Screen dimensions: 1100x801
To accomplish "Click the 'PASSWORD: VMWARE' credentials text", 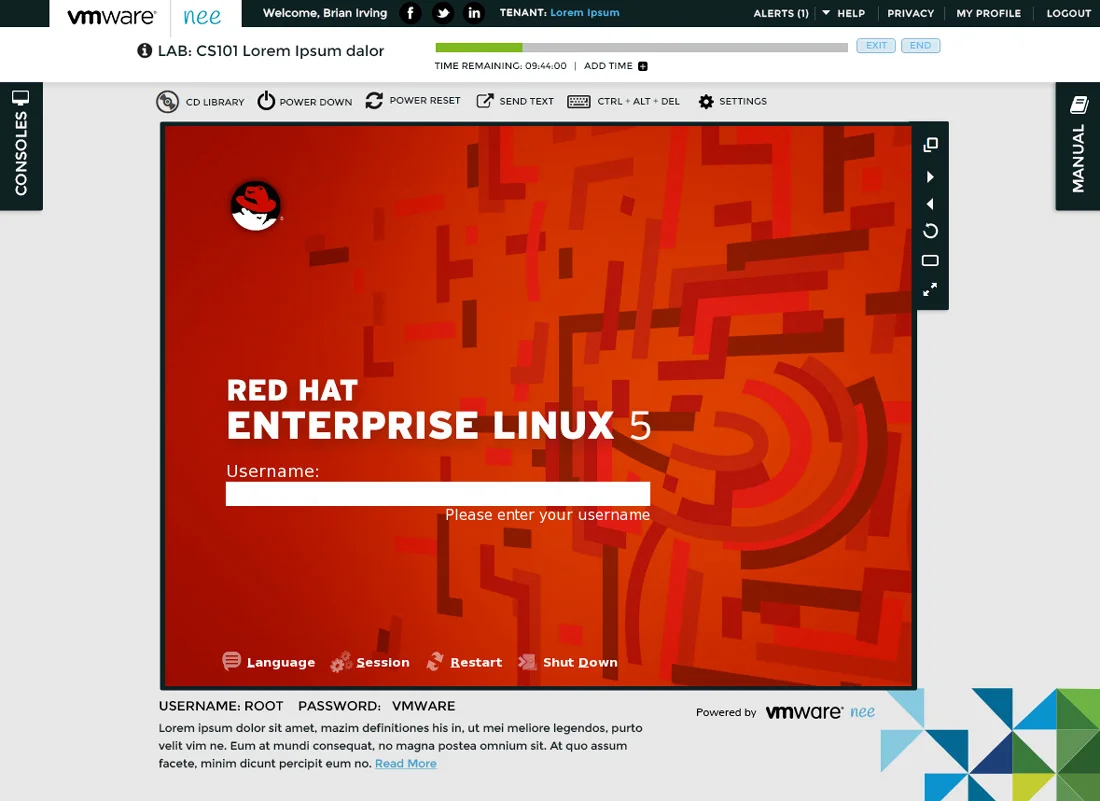I will (x=377, y=706).
